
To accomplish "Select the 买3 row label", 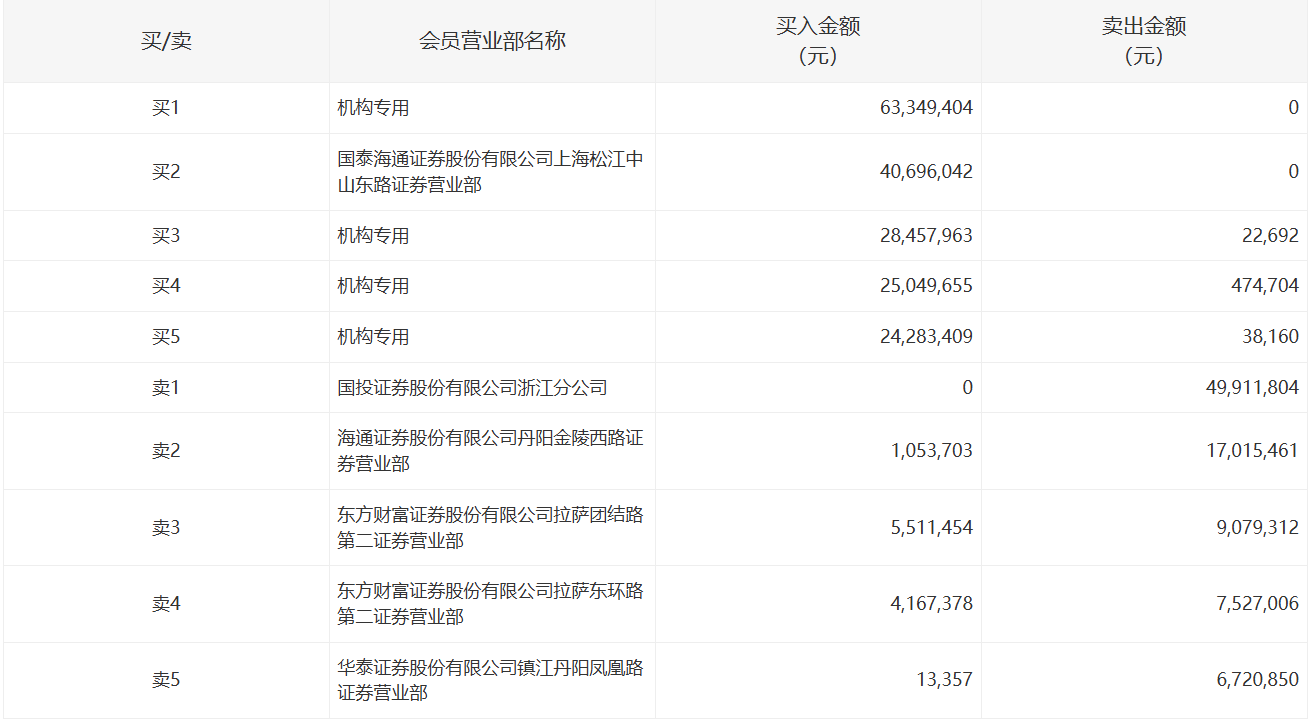I will pyautogui.click(x=166, y=236).
